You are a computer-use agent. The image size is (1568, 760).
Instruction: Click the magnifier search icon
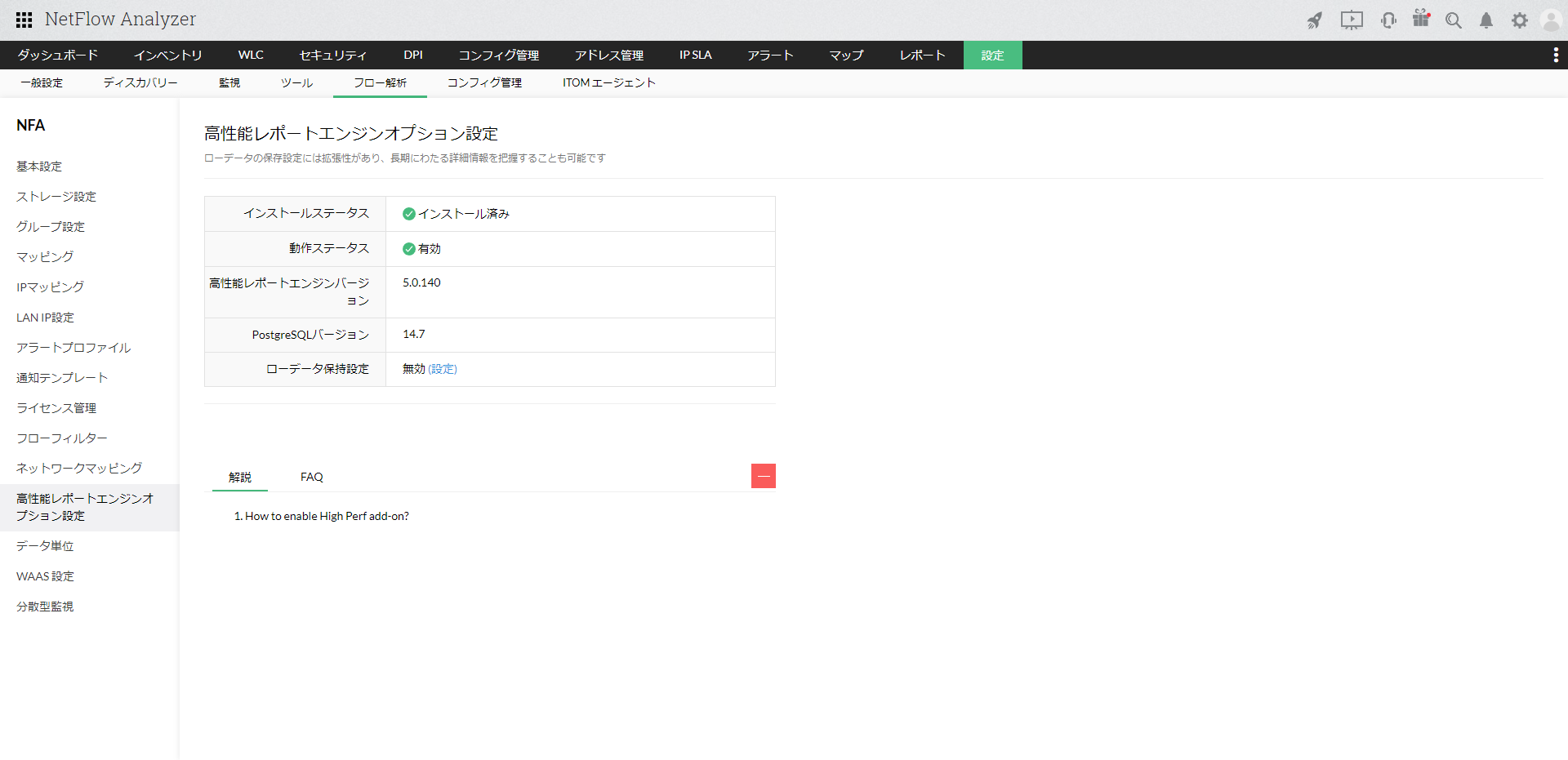click(1453, 20)
